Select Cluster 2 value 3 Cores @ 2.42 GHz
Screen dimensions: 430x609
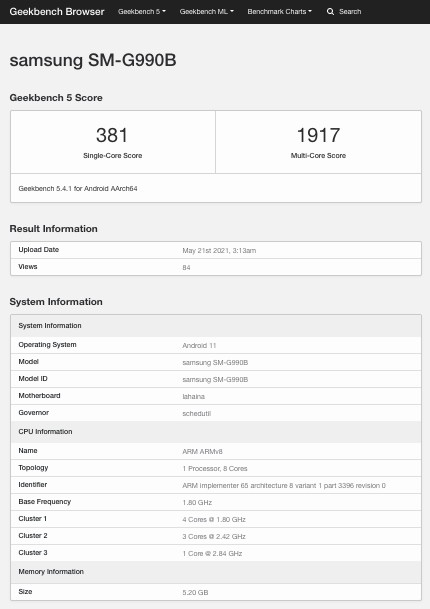coord(214,537)
